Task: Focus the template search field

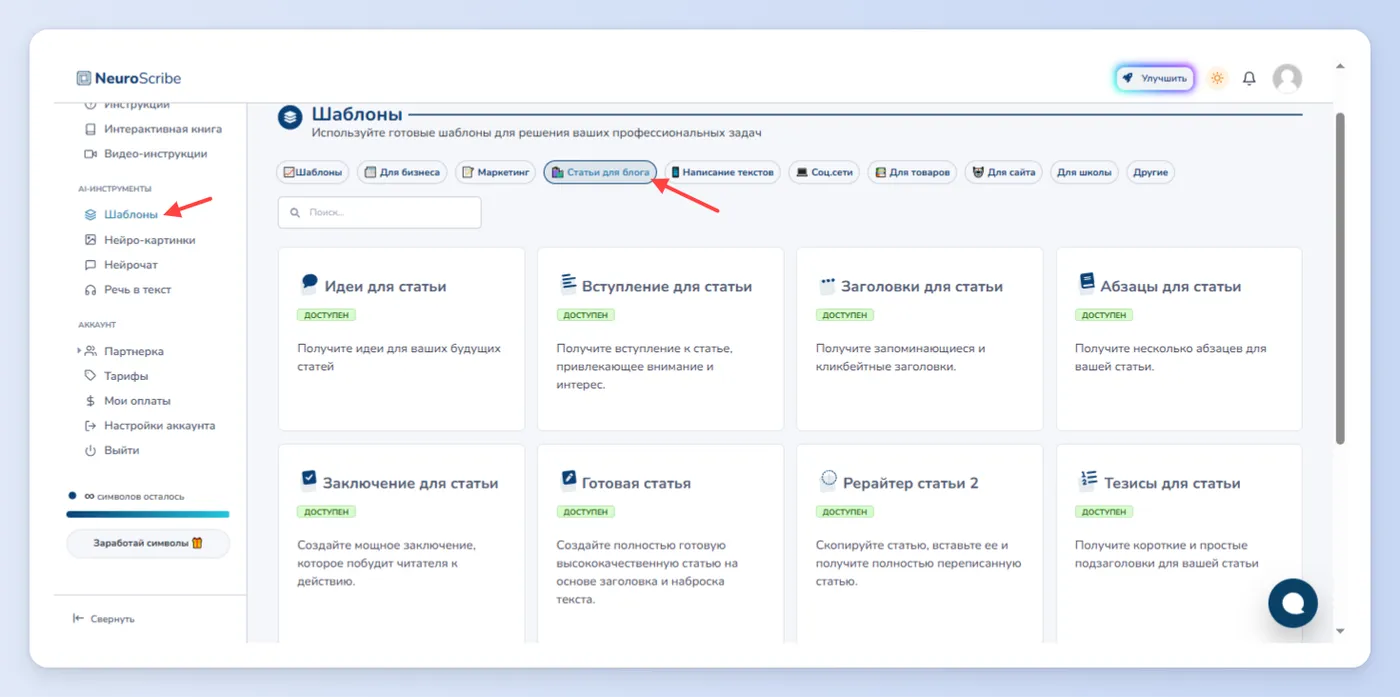Action: [380, 212]
